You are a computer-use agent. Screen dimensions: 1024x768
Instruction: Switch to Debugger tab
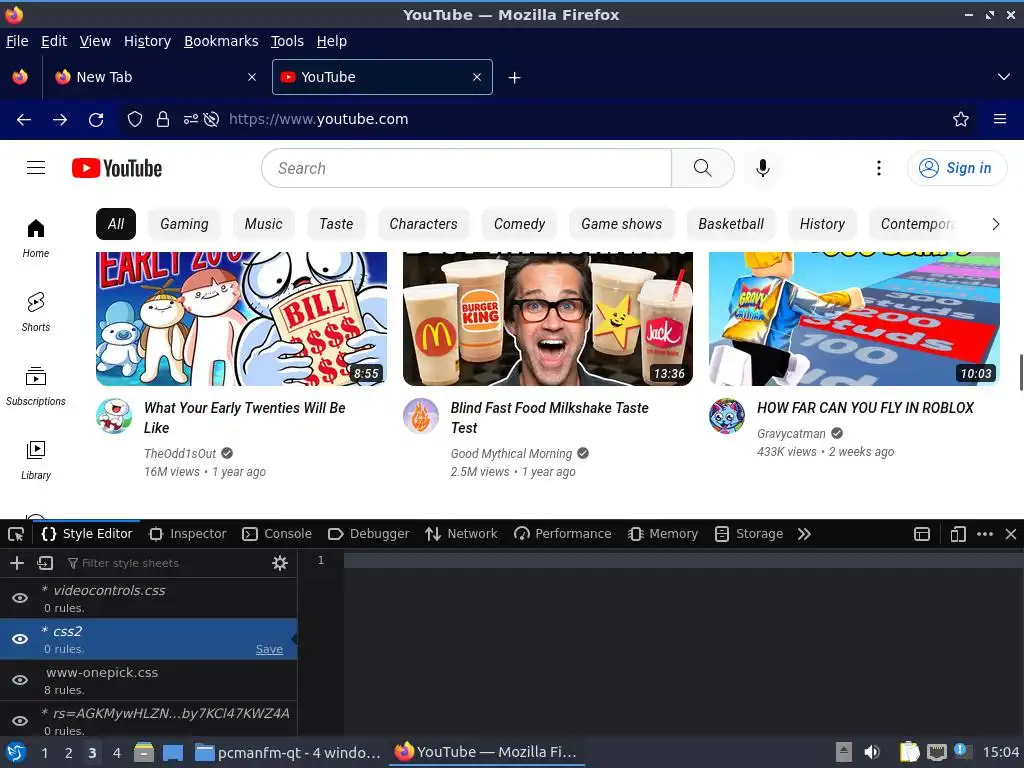(x=369, y=534)
